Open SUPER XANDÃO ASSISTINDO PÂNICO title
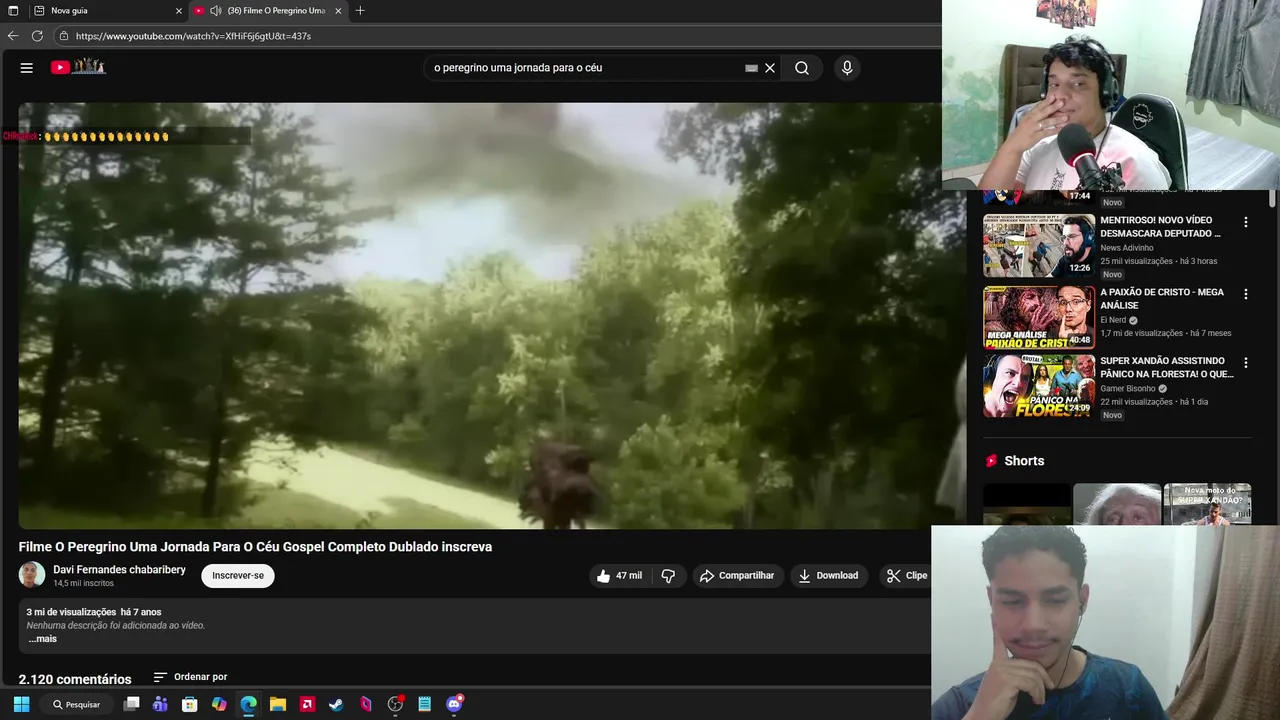The height and width of the screenshot is (720, 1280). pos(1167,367)
